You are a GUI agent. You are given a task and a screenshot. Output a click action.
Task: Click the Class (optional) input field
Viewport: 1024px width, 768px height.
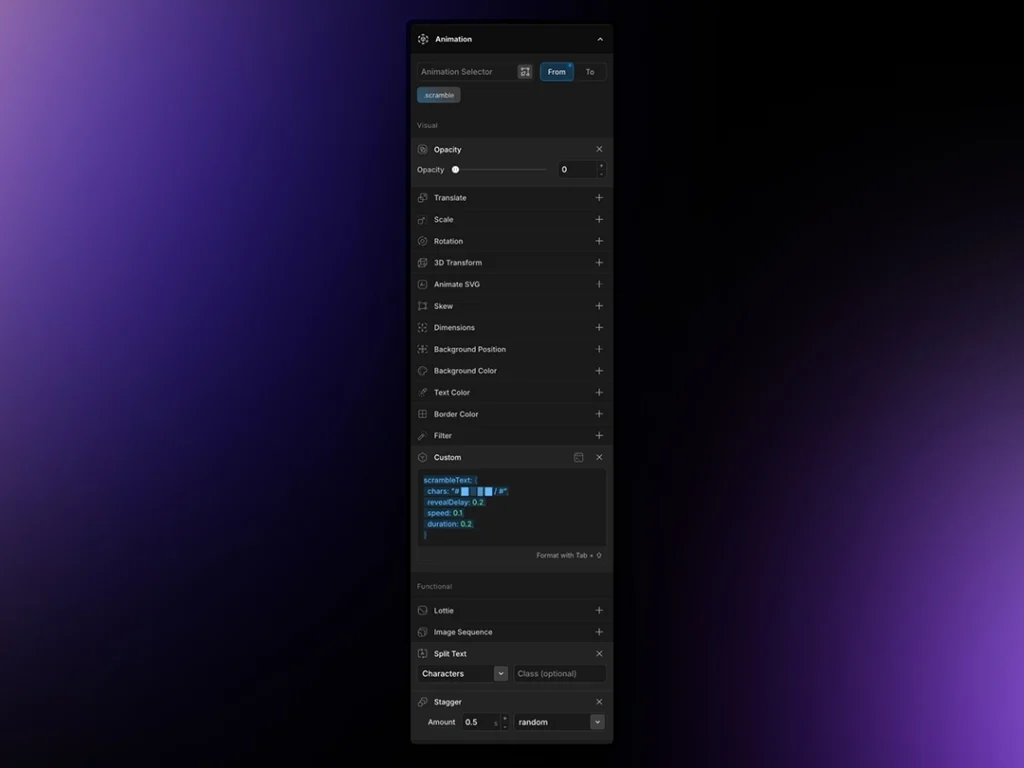(x=559, y=674)
